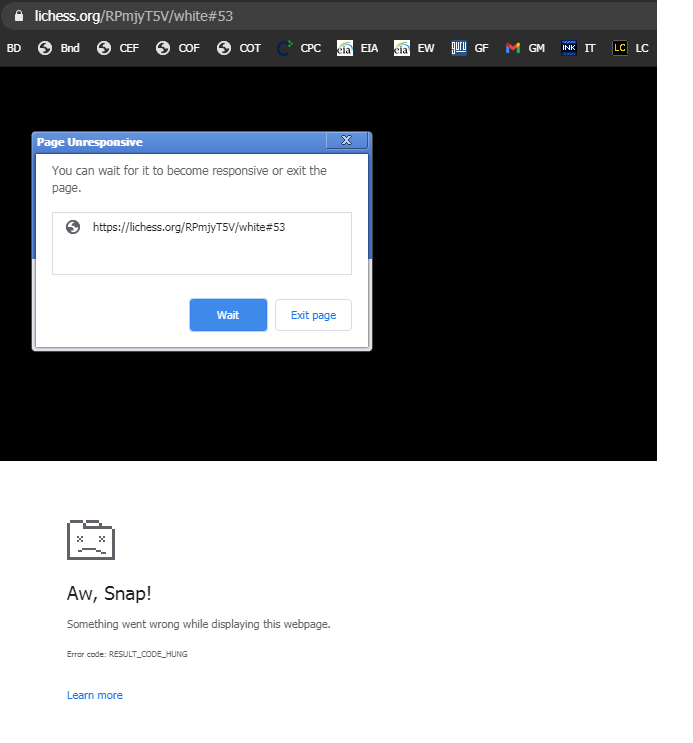Open the LC bookmark

click(x=630, y=48)
